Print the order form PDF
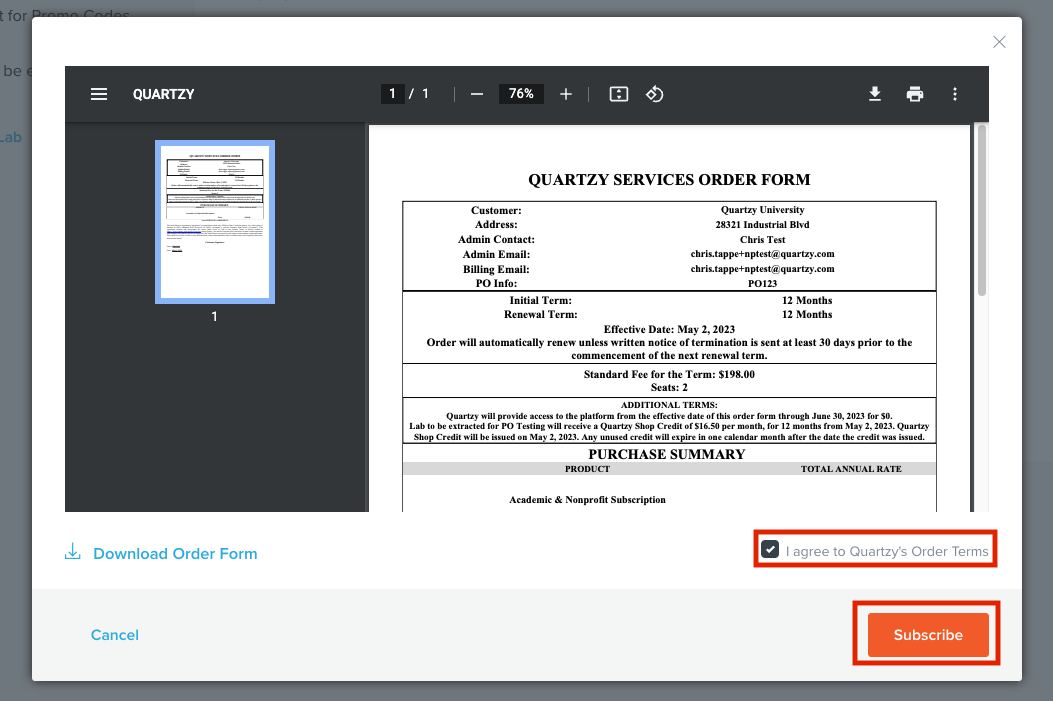Image resolution: width=1053 pixels, height=701 pixels. click(915, 94)
